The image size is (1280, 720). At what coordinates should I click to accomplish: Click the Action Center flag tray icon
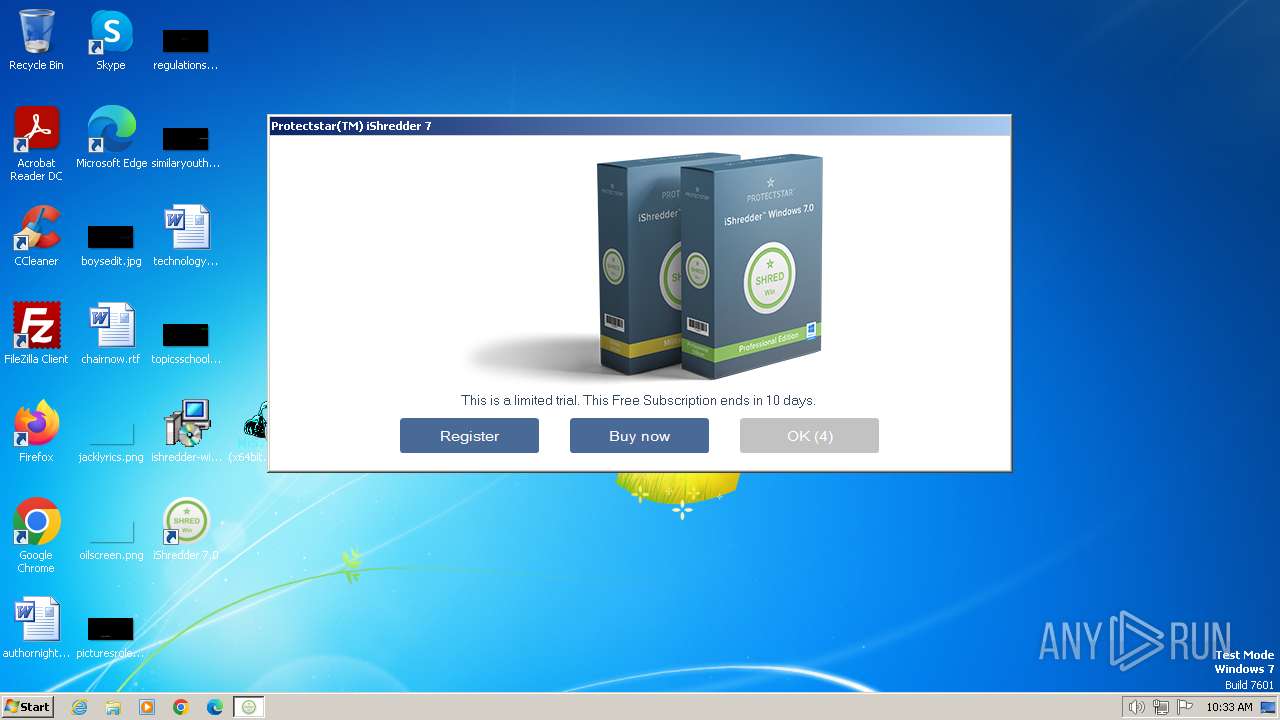(1185, 707)
